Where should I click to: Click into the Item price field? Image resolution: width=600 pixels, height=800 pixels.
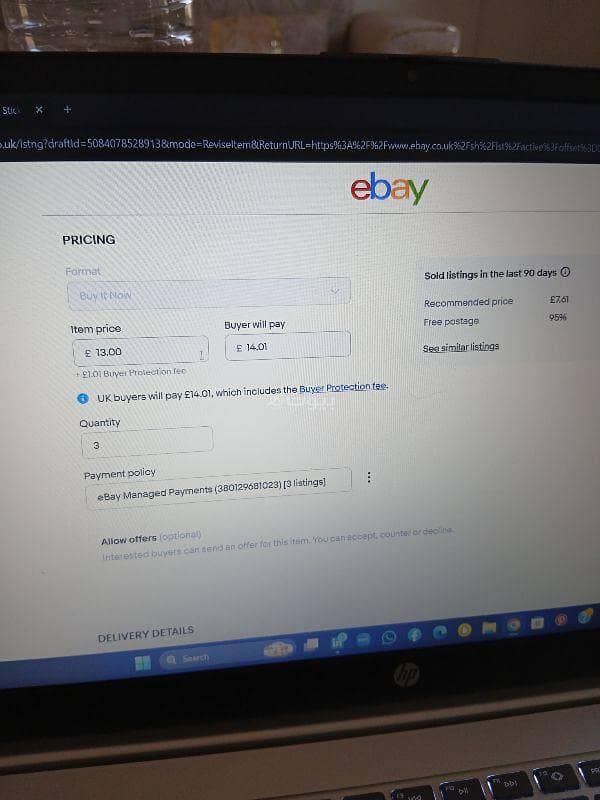(141, 351)
